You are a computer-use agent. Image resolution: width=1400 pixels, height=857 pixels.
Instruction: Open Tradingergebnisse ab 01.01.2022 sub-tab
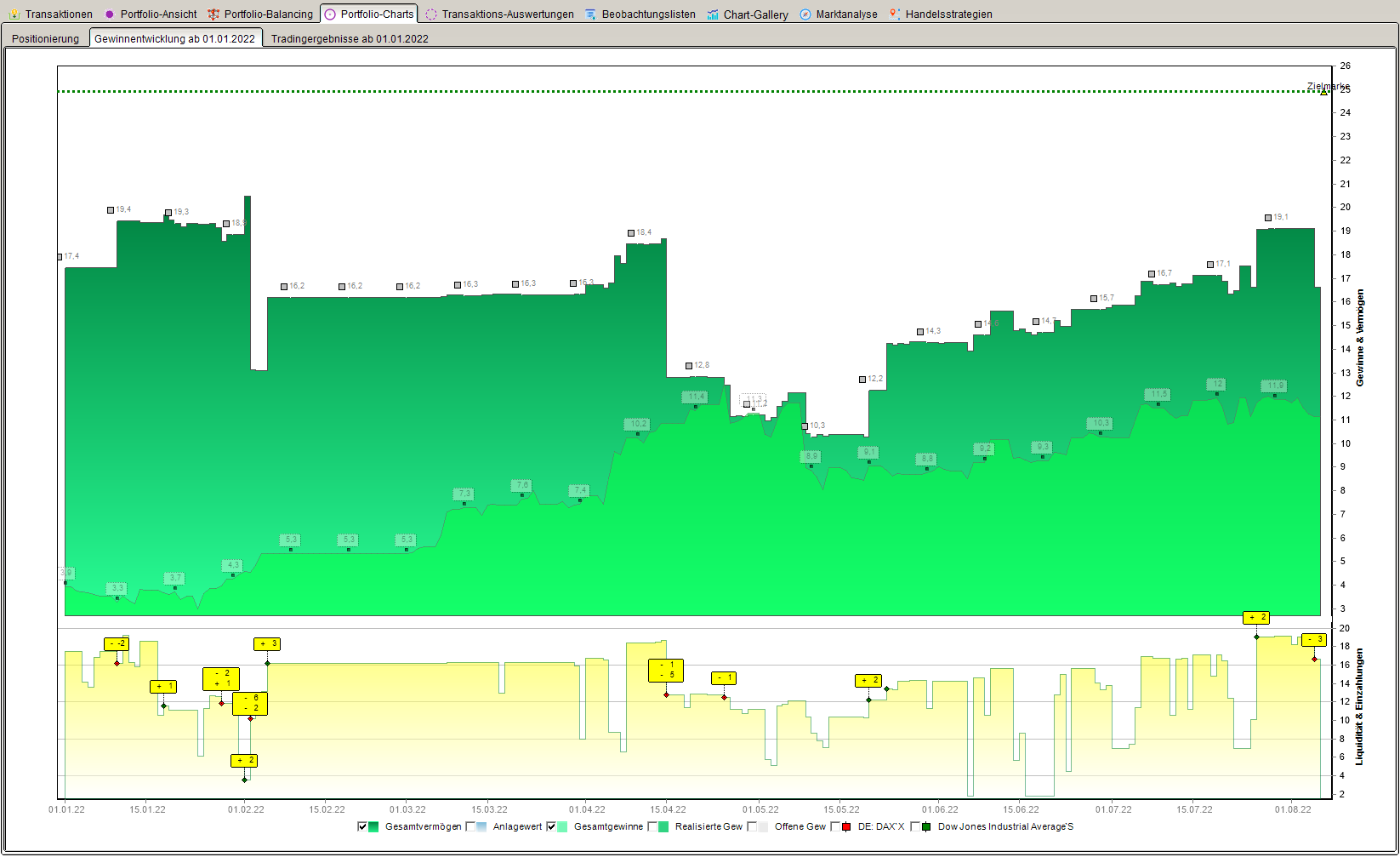(350, 38)
